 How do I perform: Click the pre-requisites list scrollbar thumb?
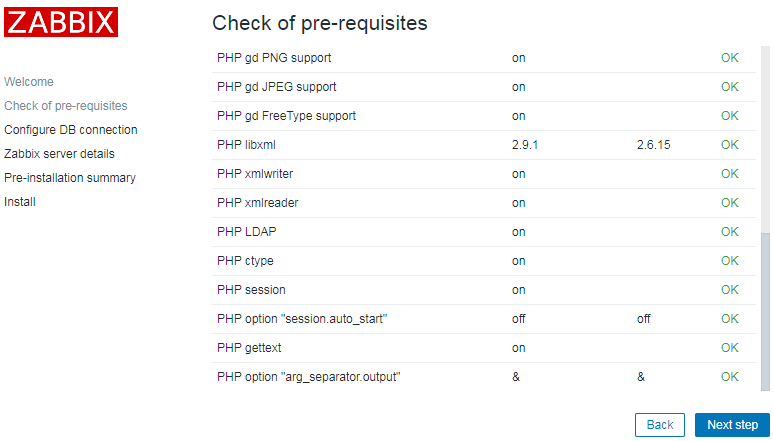click(765, 311)
